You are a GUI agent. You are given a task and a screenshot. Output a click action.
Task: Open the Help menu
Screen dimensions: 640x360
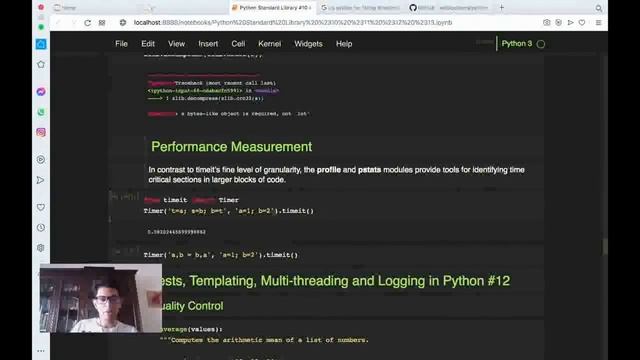(x=344, y=44)
